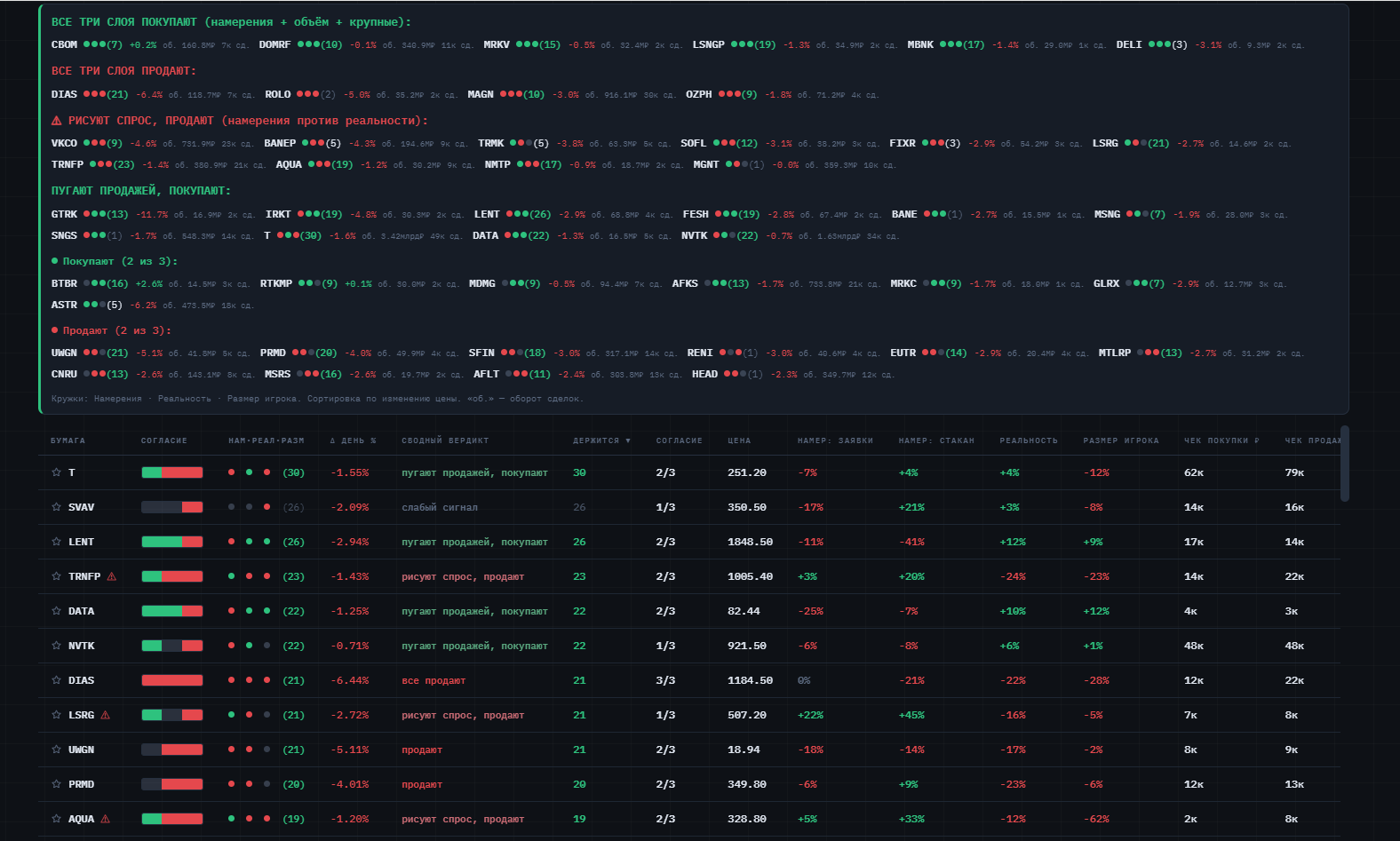
Task: Select the AFKS ticker
Action: [685, 283]
